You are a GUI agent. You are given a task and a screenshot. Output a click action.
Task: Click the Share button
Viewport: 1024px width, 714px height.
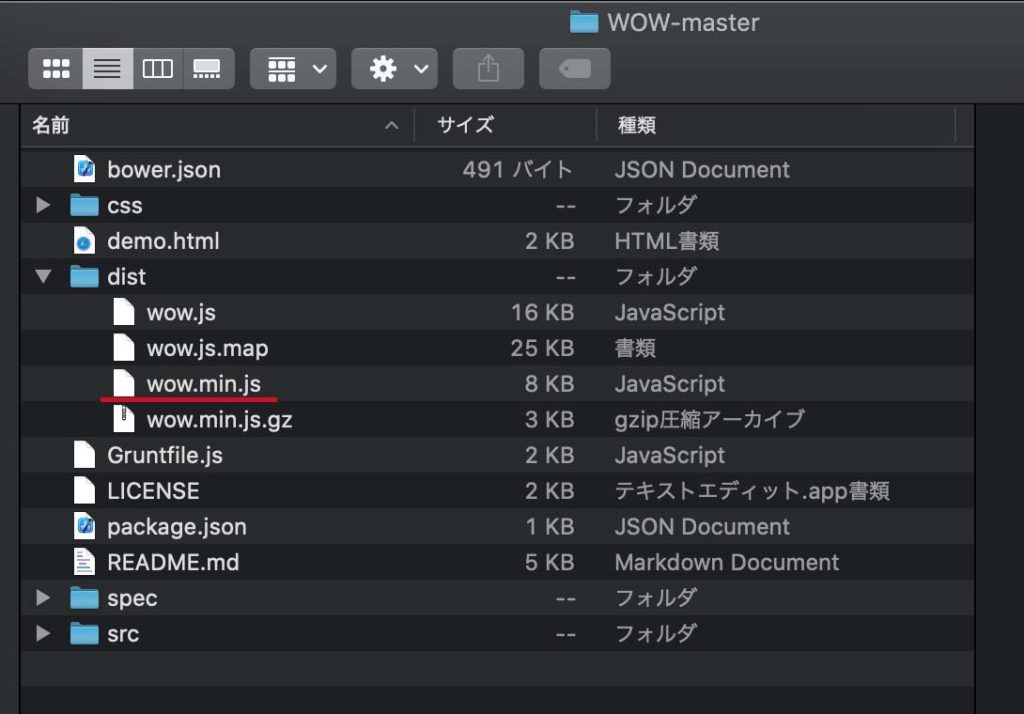coord(488,68)
